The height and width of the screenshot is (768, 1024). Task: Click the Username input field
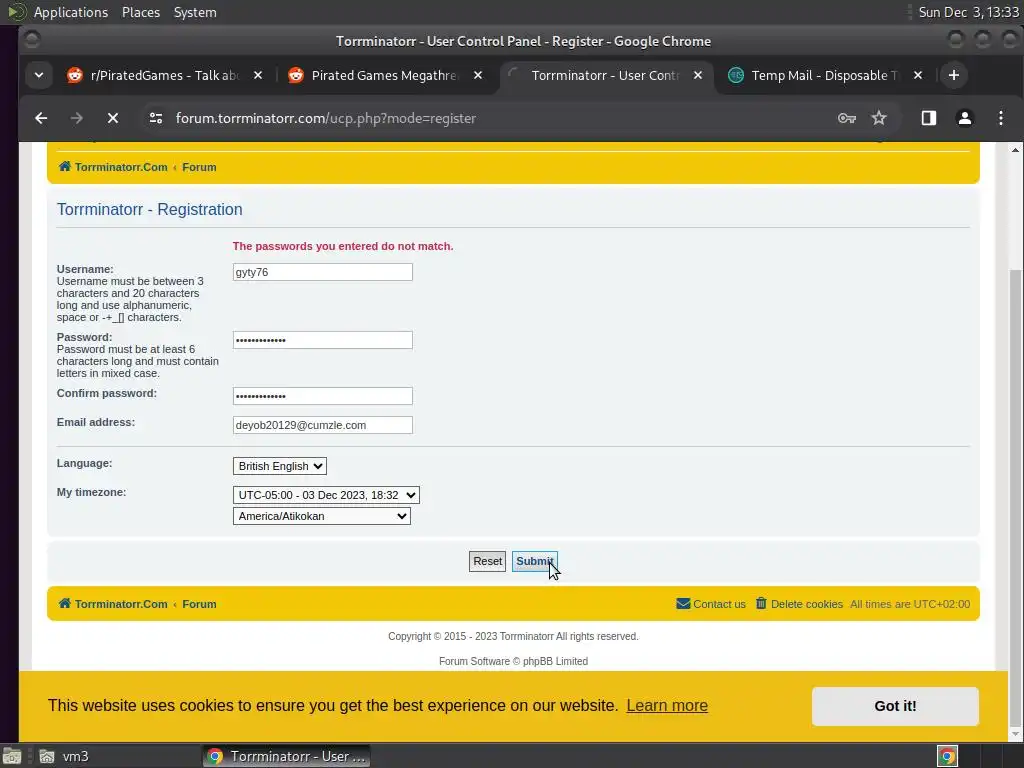(323, 272)
